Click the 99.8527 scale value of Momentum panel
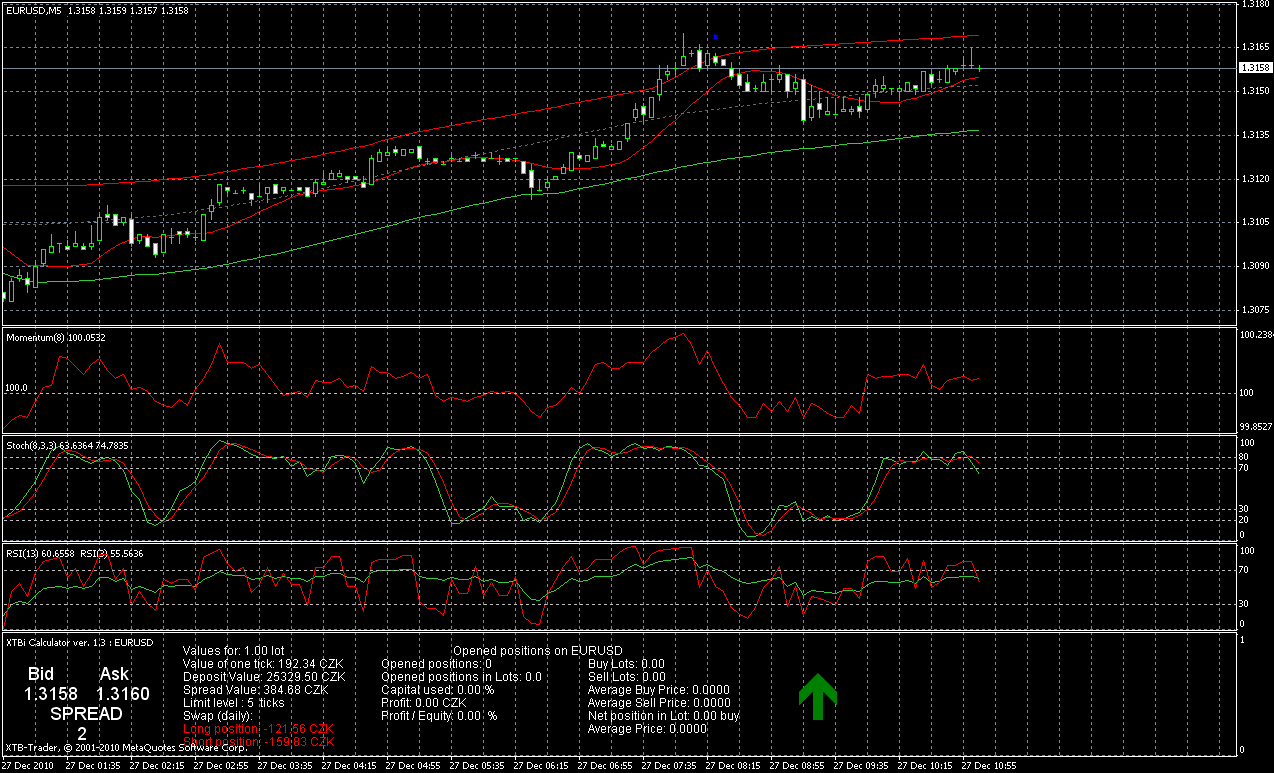This screenshot has height=773, width=1274. tap(1255, 426)
